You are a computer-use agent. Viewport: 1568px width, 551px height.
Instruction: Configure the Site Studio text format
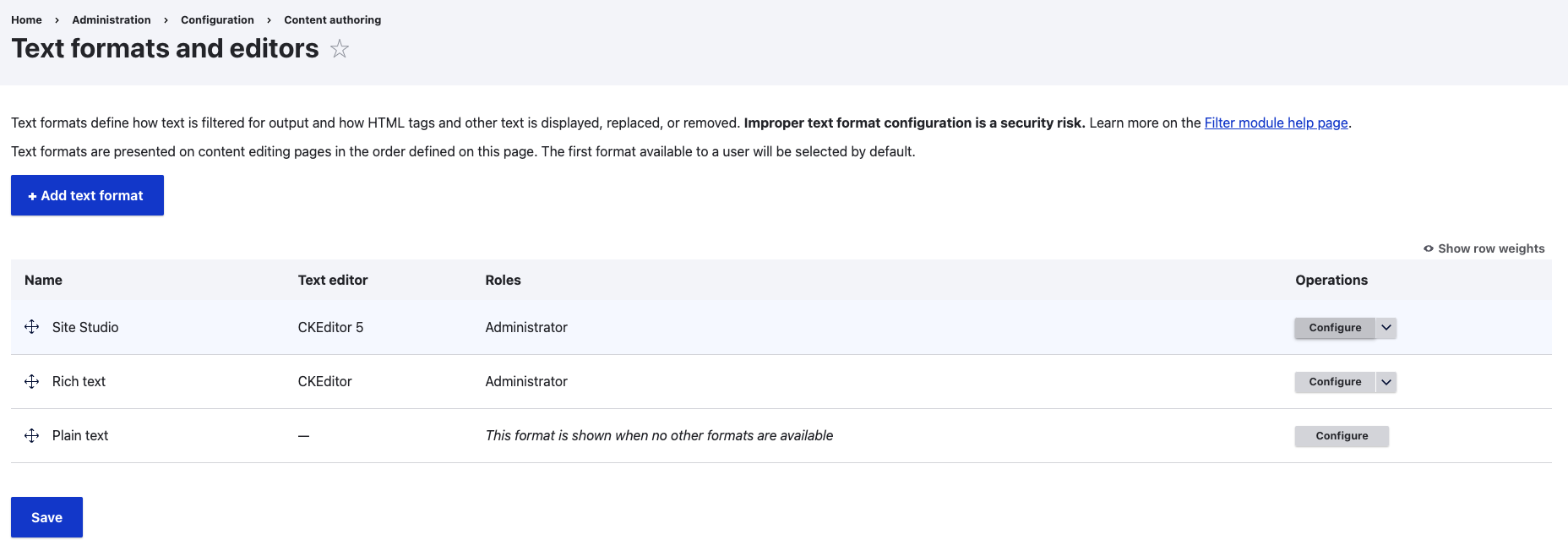pyautogui.click(x=1335, y=328)
